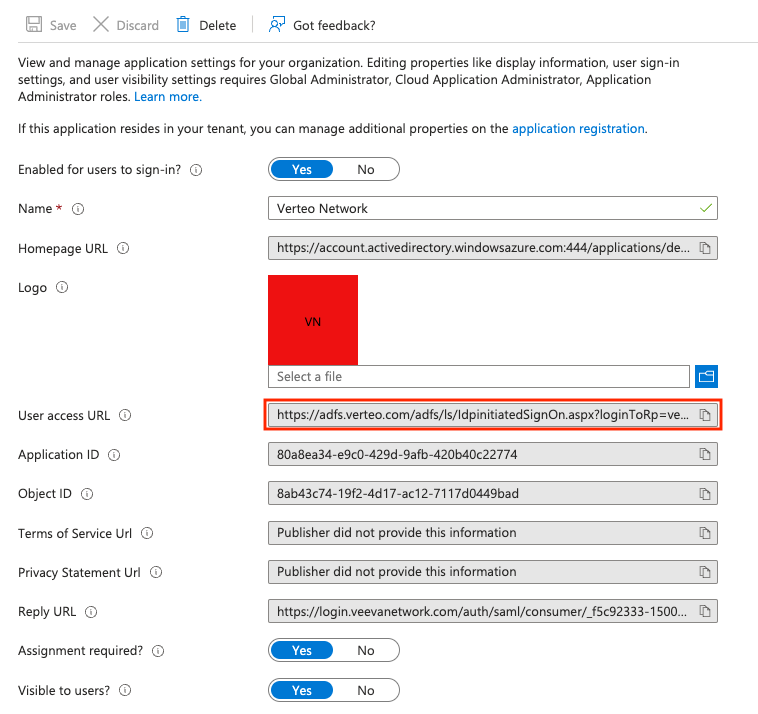This screenshot has width=758, height=714.
Task: Set Visible to users to No
Action: pos(366,690)
